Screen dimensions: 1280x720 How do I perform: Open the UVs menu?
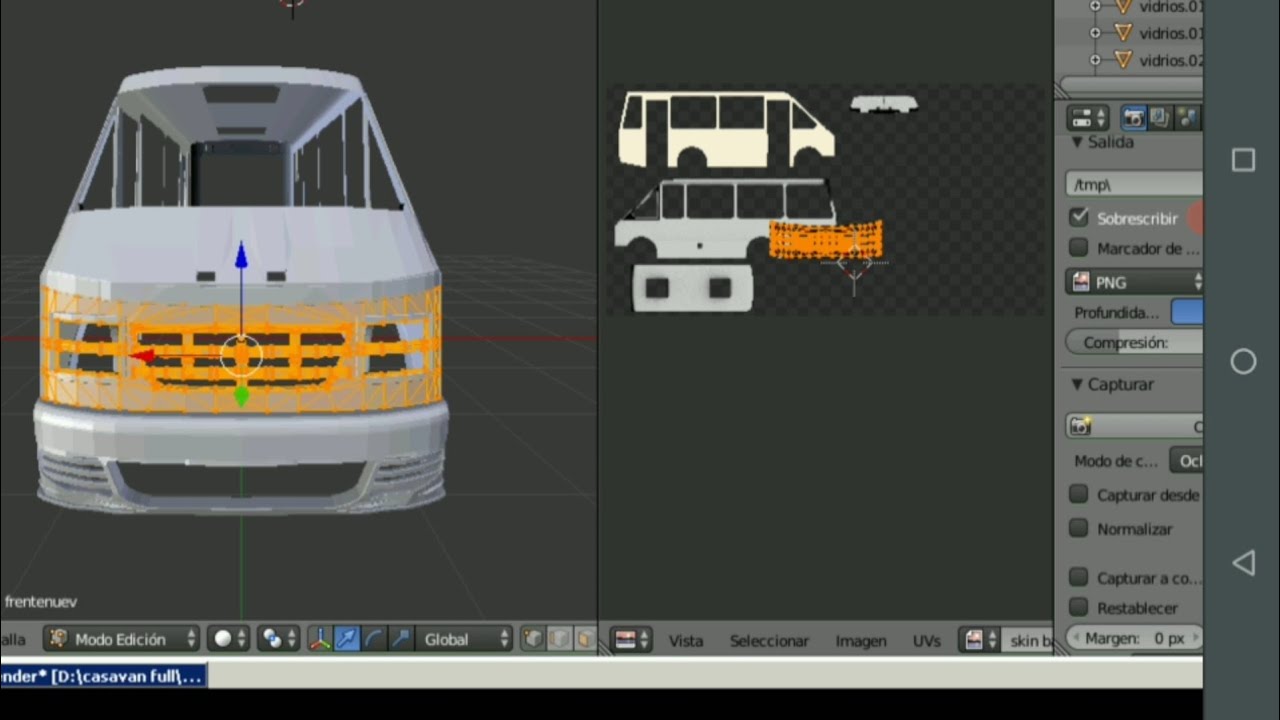[x=927, y=641]
